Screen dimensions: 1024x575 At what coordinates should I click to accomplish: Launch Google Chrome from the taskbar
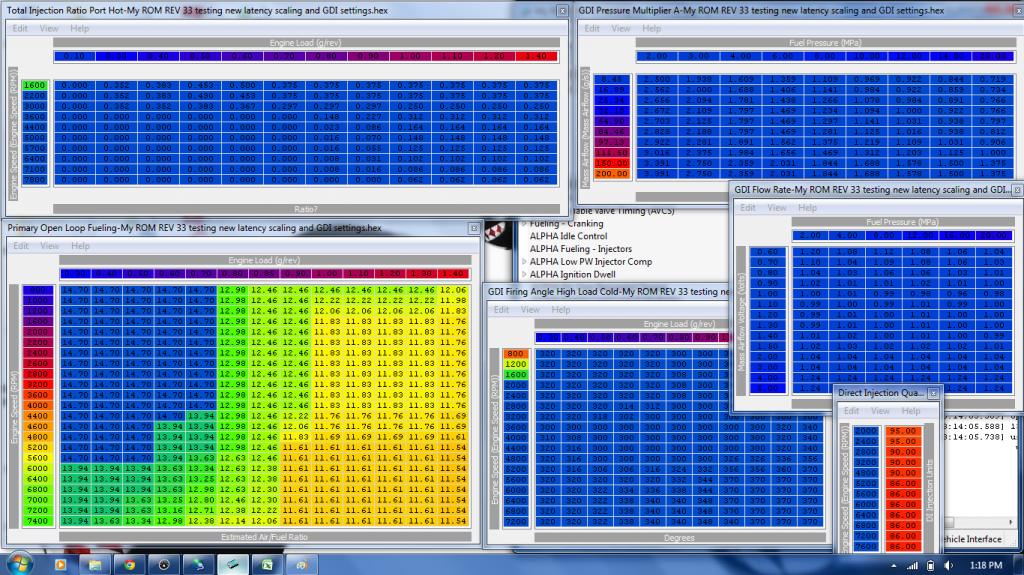129,564
